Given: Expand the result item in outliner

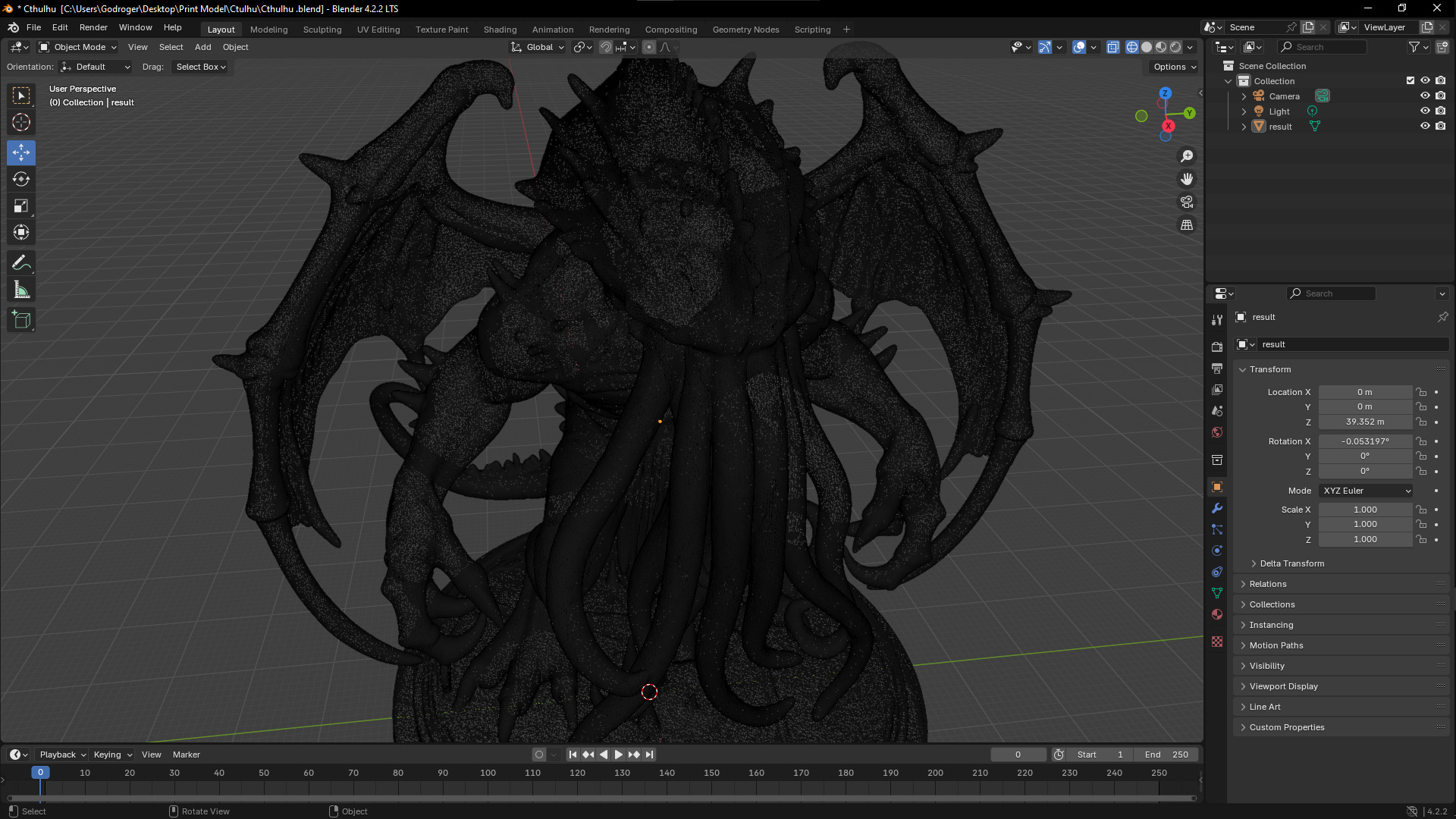Looking at the screenshot, I should (1244, 127).
